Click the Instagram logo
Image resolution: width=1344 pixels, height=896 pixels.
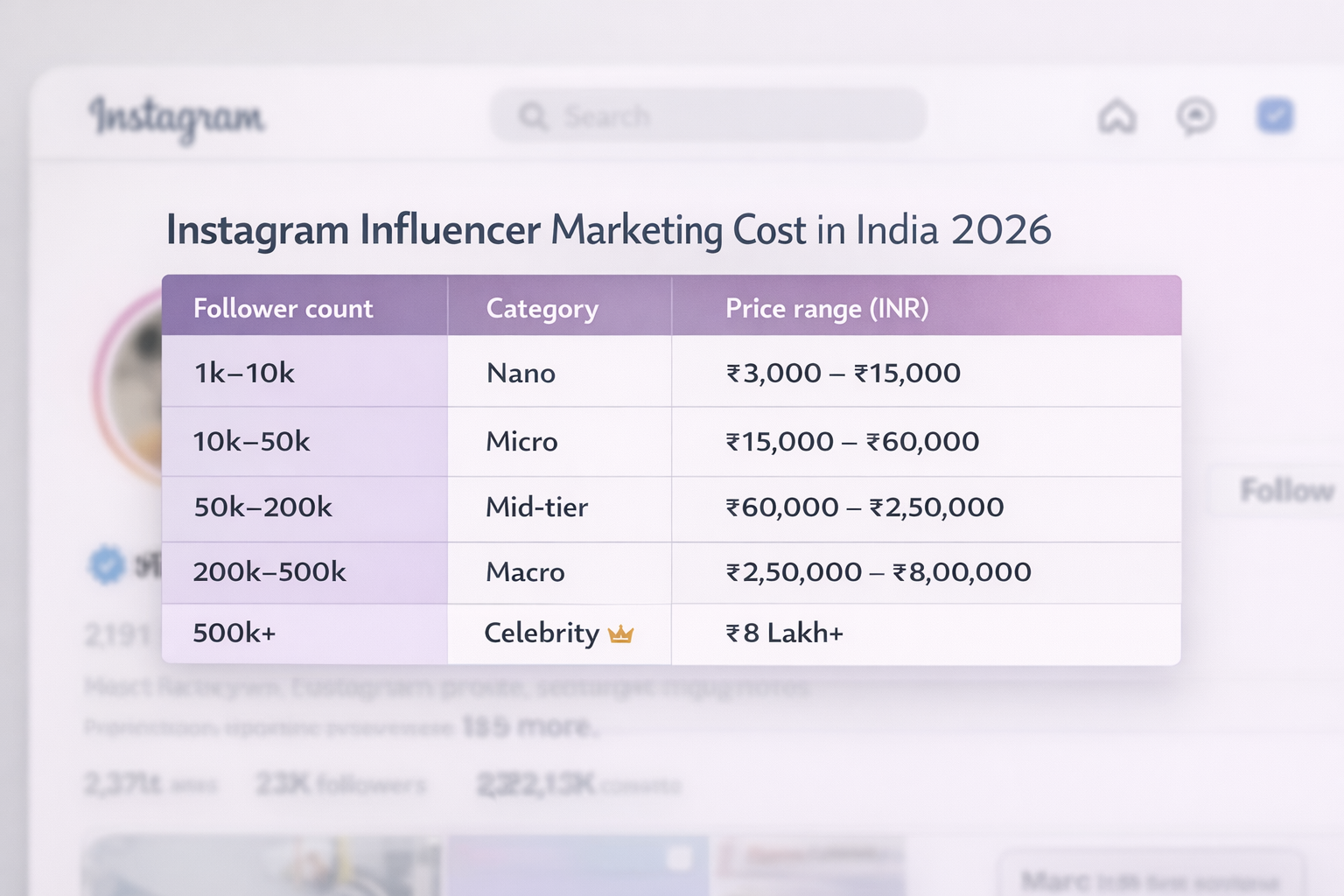click(x=176, y=118)
